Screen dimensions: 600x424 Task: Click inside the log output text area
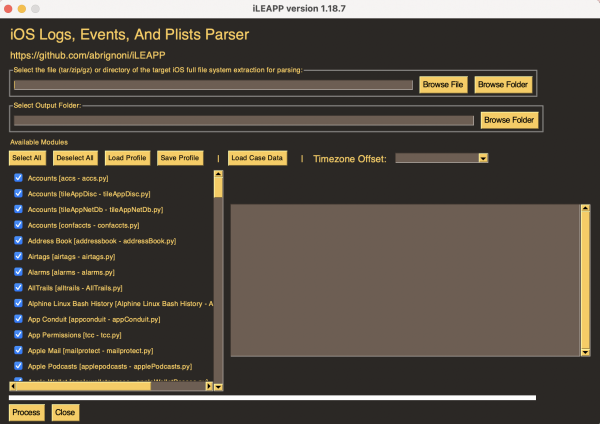[x=406, y=280]
